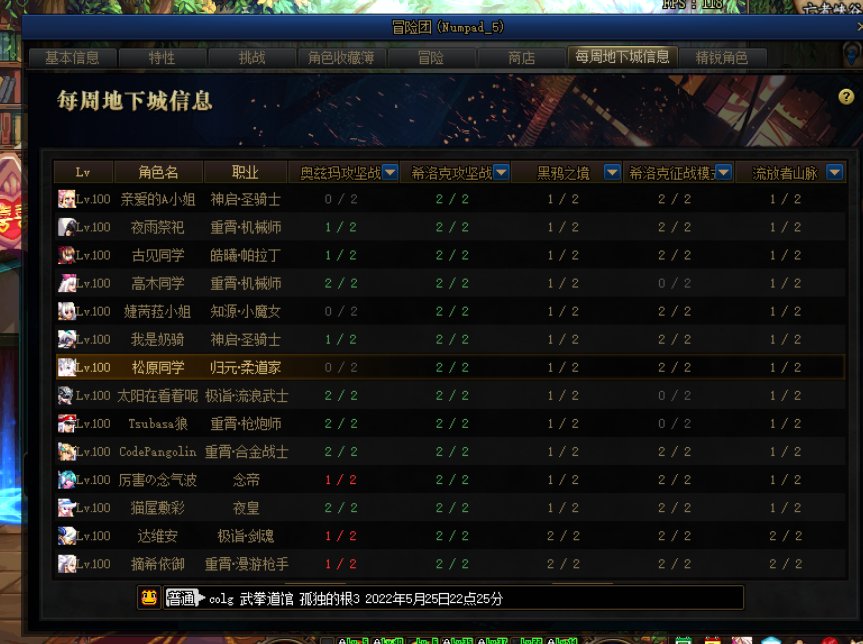The width and height of the screenshot is (863, 644).
Task: Click avatar of 摘希依御
Action: point(67,564)
